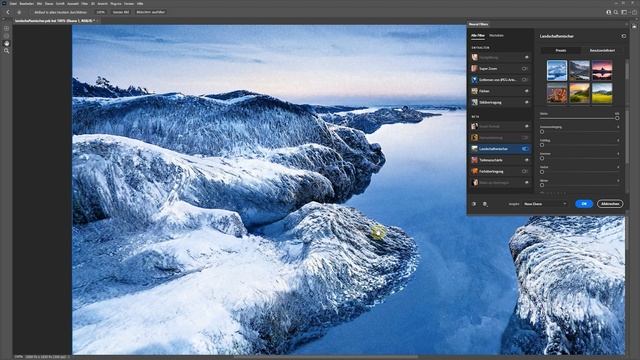Image resolution: width=640 pixels, height=360 pixels.
Task: Toggle the Super Zoom filter switch
Action: click(525, 69)
